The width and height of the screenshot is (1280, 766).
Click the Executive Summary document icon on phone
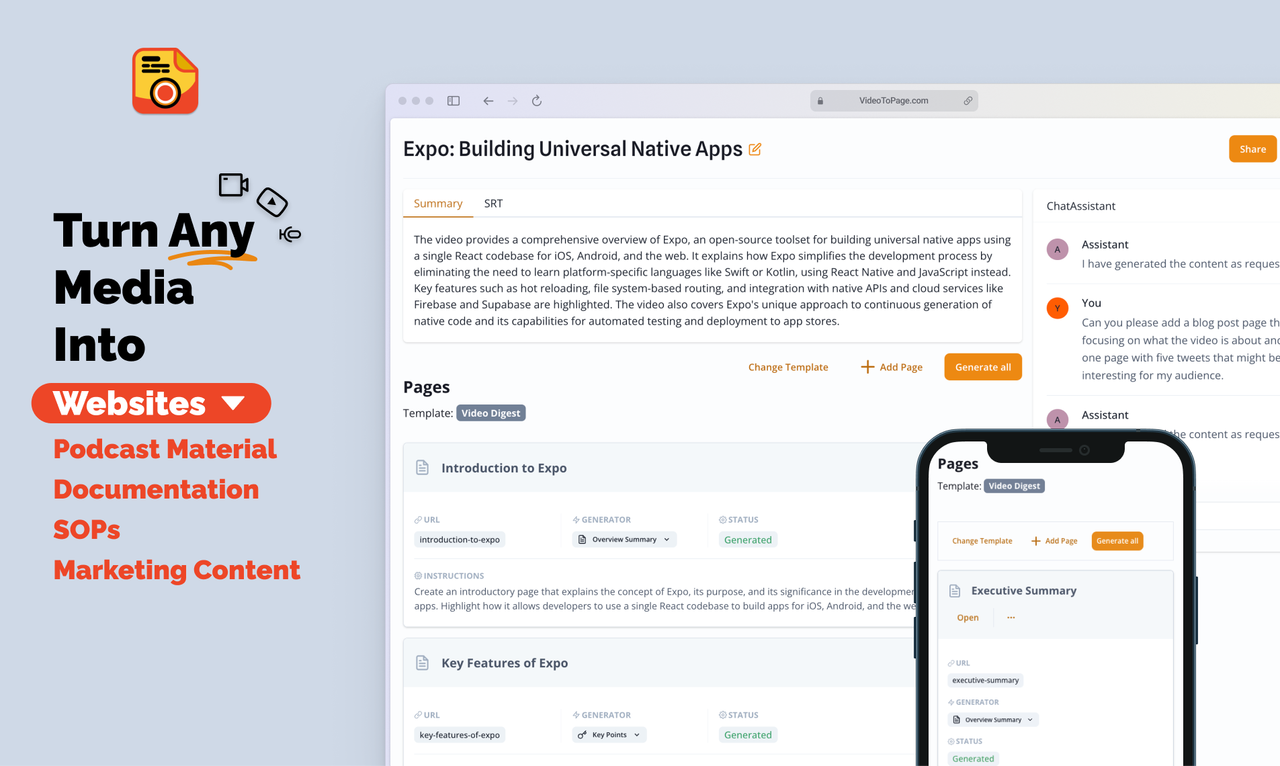[x=955, y=591]
